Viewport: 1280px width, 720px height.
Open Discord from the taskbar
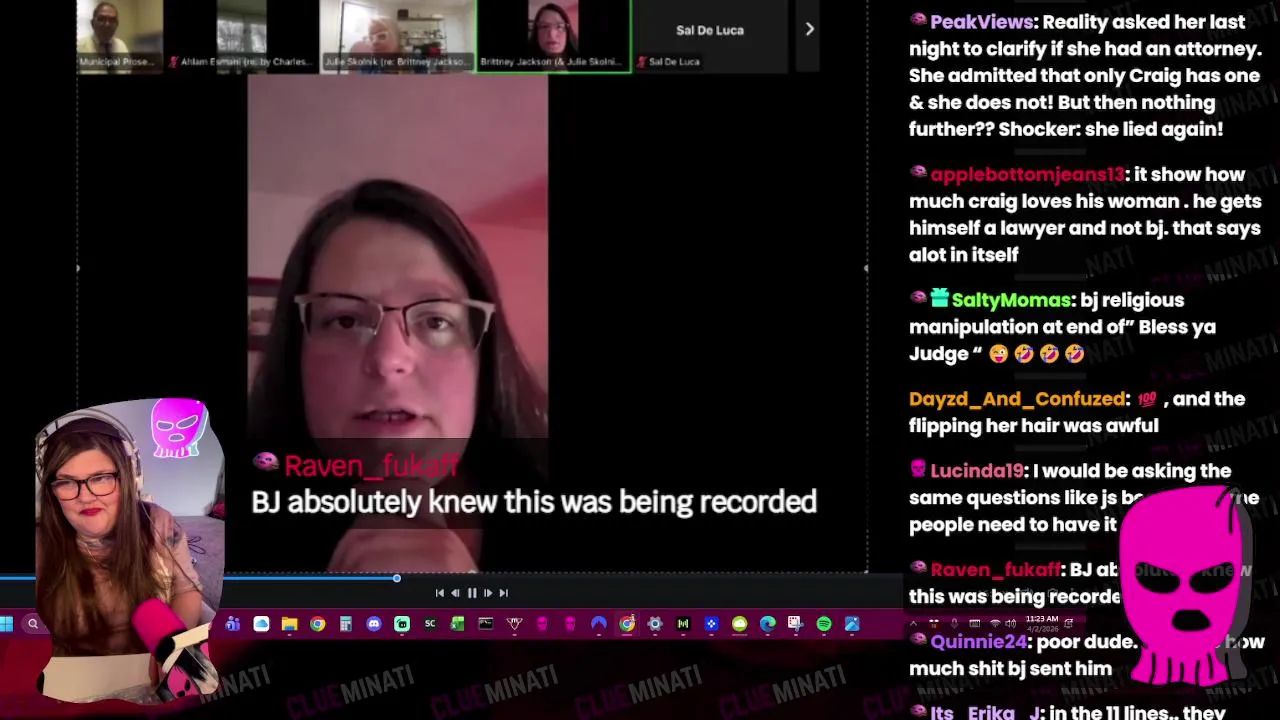(x=374, y=624)
